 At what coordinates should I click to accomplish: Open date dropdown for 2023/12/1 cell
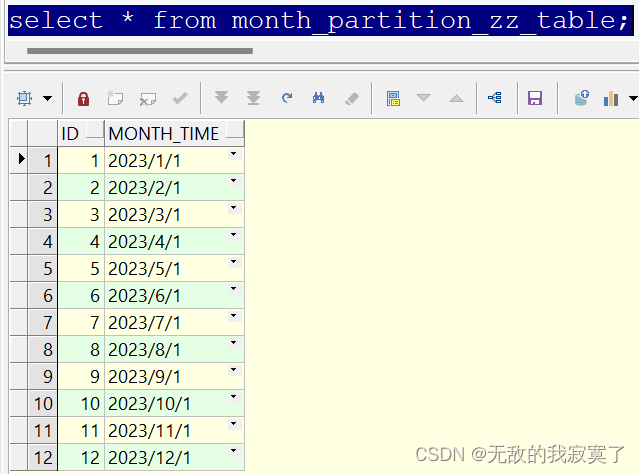coord(234,451)
